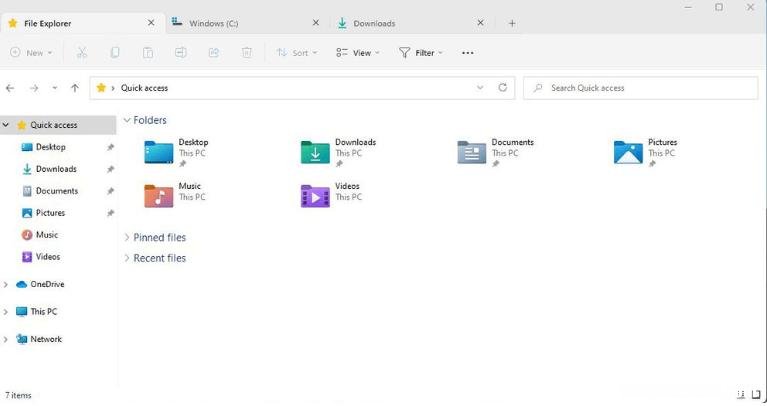Unpin Pictures using sidebar pin icon
767x406 pixels.
pyautogui.click(x=111, y=213)
